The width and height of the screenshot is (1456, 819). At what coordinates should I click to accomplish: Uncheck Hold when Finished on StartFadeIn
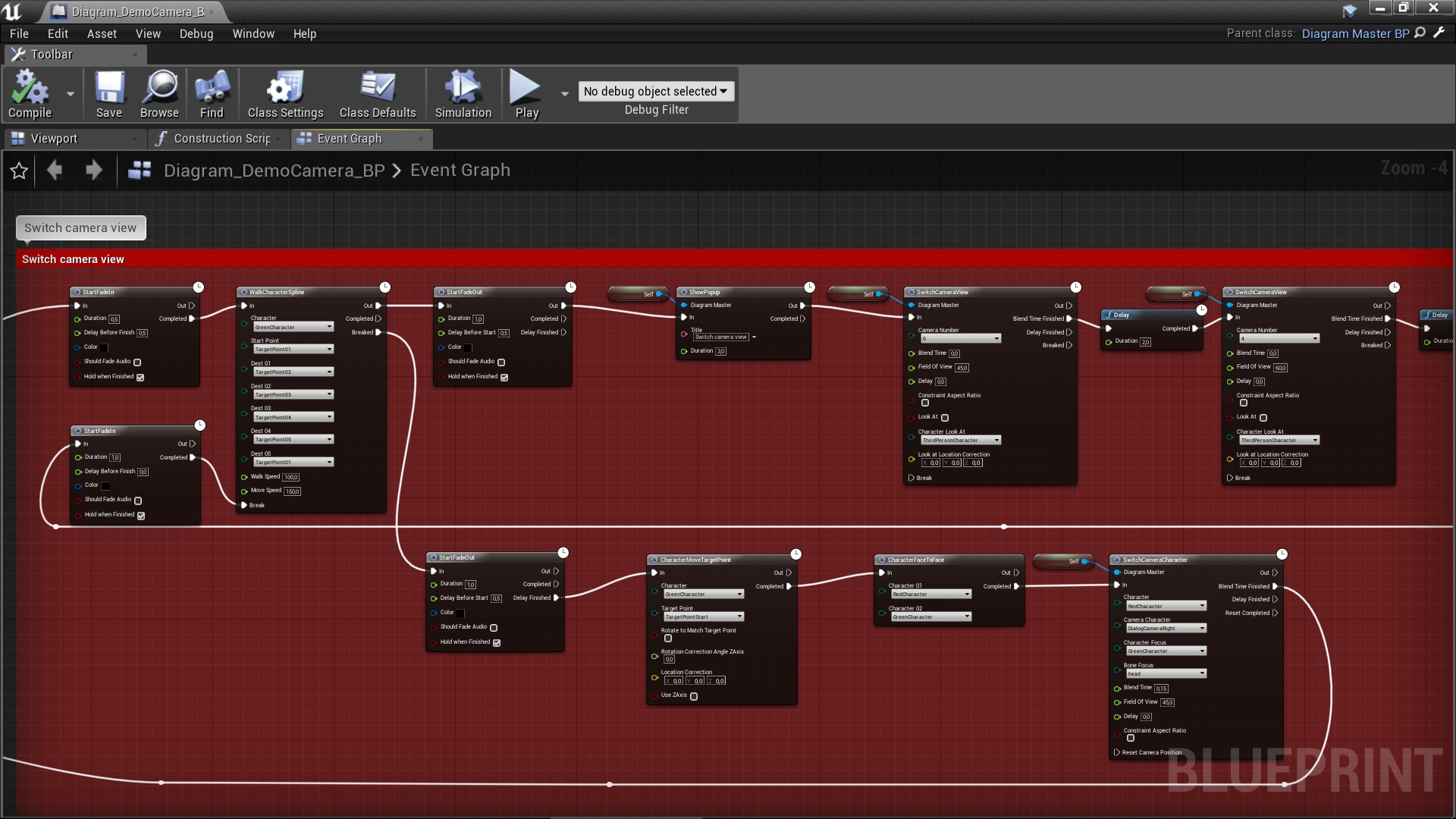tap(142, 376)
